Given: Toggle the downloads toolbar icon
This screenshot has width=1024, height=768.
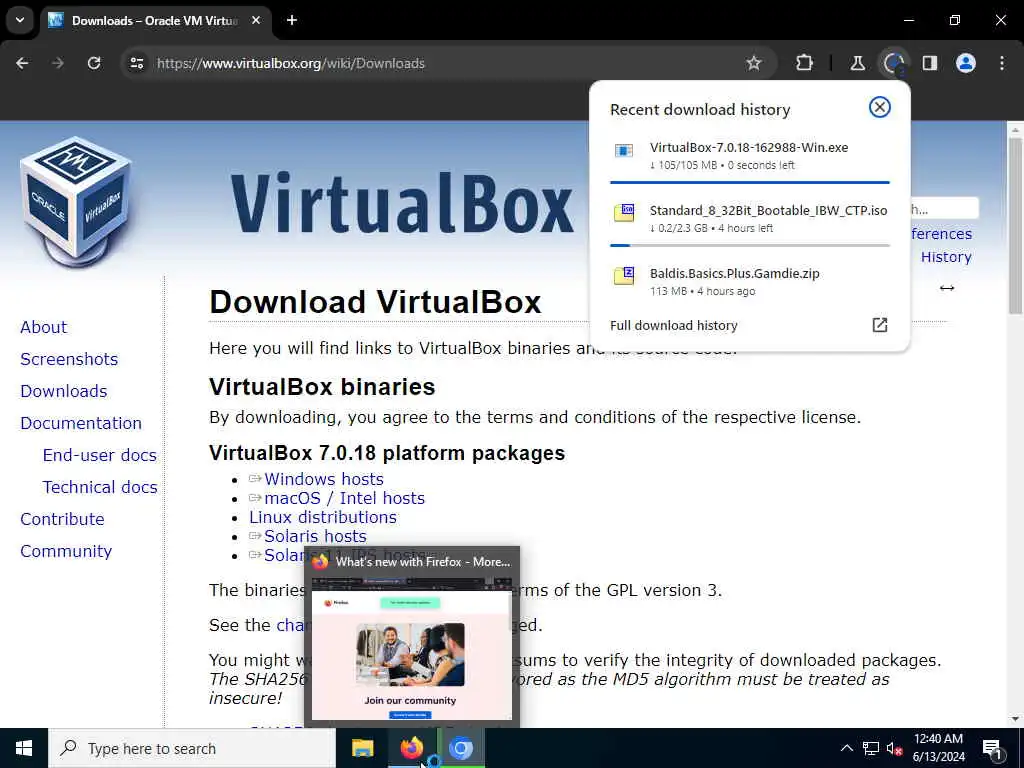Looking at the screenshot, I should point(893,63).
